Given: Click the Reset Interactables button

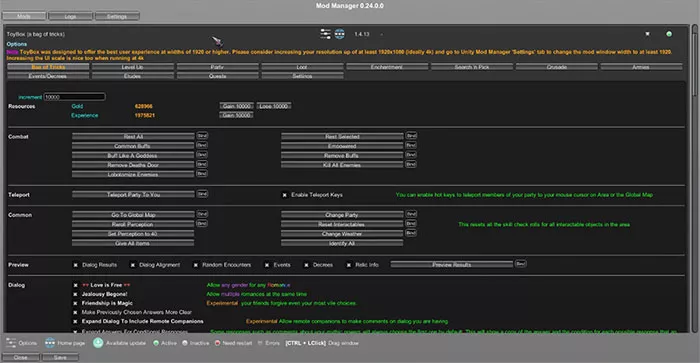Looking at the screenshot, I should tap(342, 224).
